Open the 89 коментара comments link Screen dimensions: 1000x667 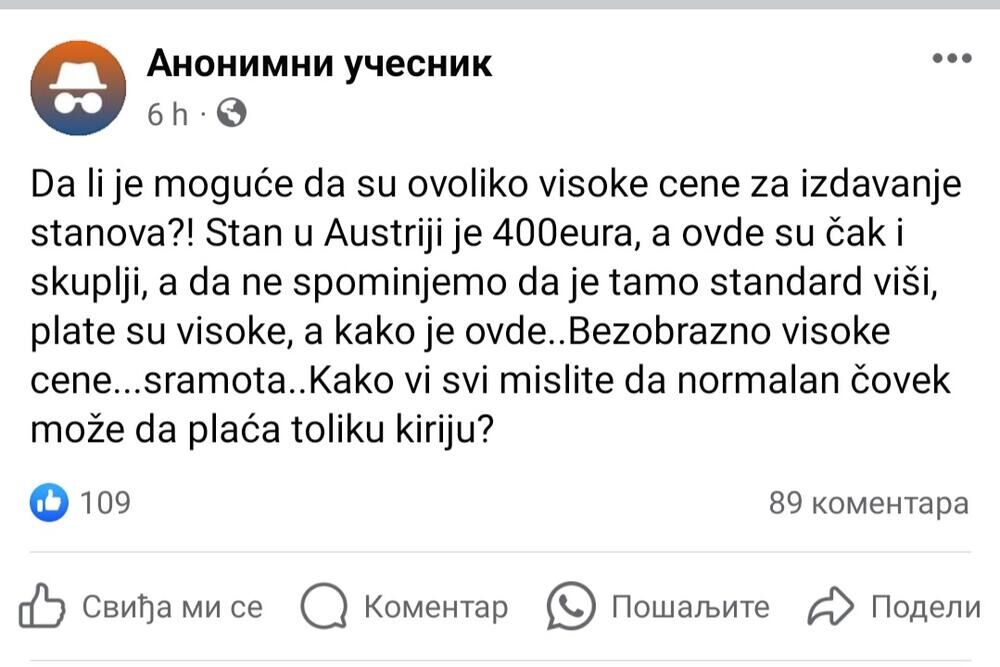(868, 504)
